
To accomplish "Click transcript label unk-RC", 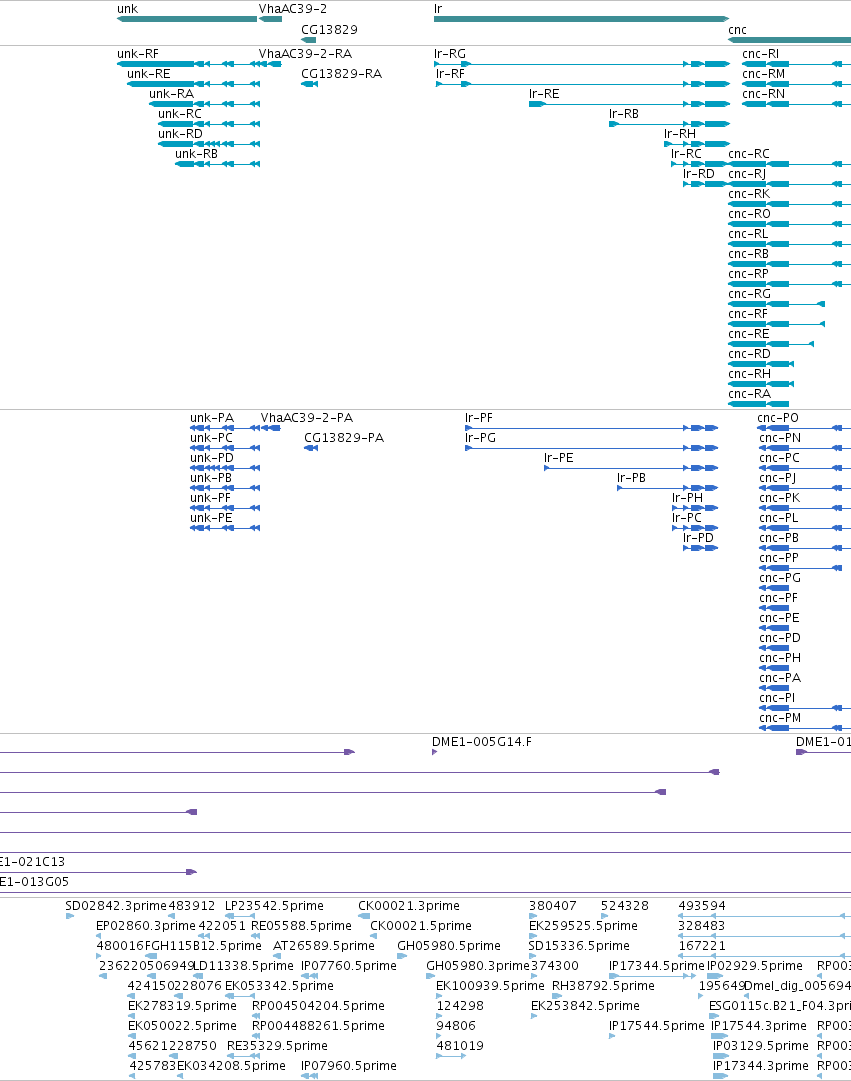I will [x=180, y=114].
